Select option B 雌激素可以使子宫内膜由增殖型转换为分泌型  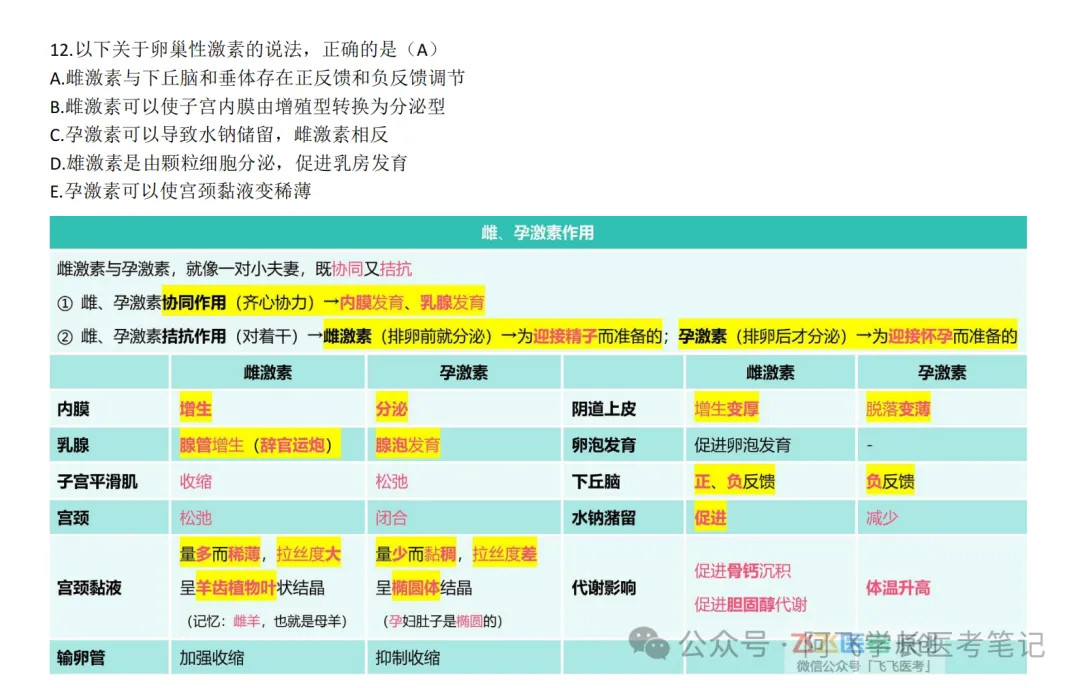coord(247,106)
